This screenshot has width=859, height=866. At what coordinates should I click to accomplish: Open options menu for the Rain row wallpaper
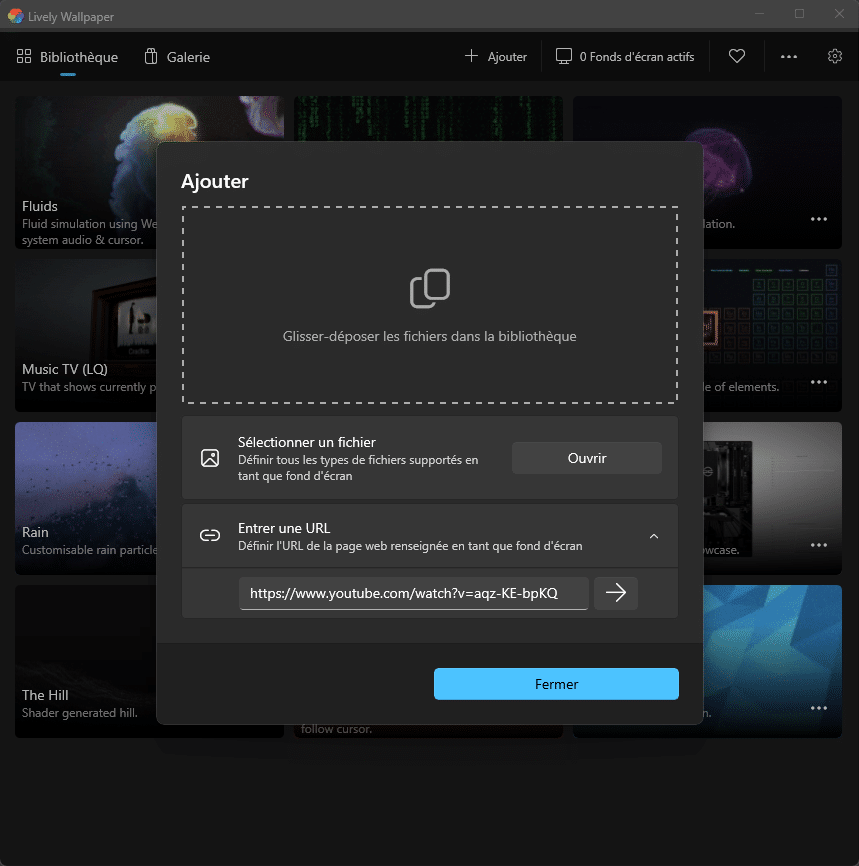pyautogui.click(x=819, y=545)
